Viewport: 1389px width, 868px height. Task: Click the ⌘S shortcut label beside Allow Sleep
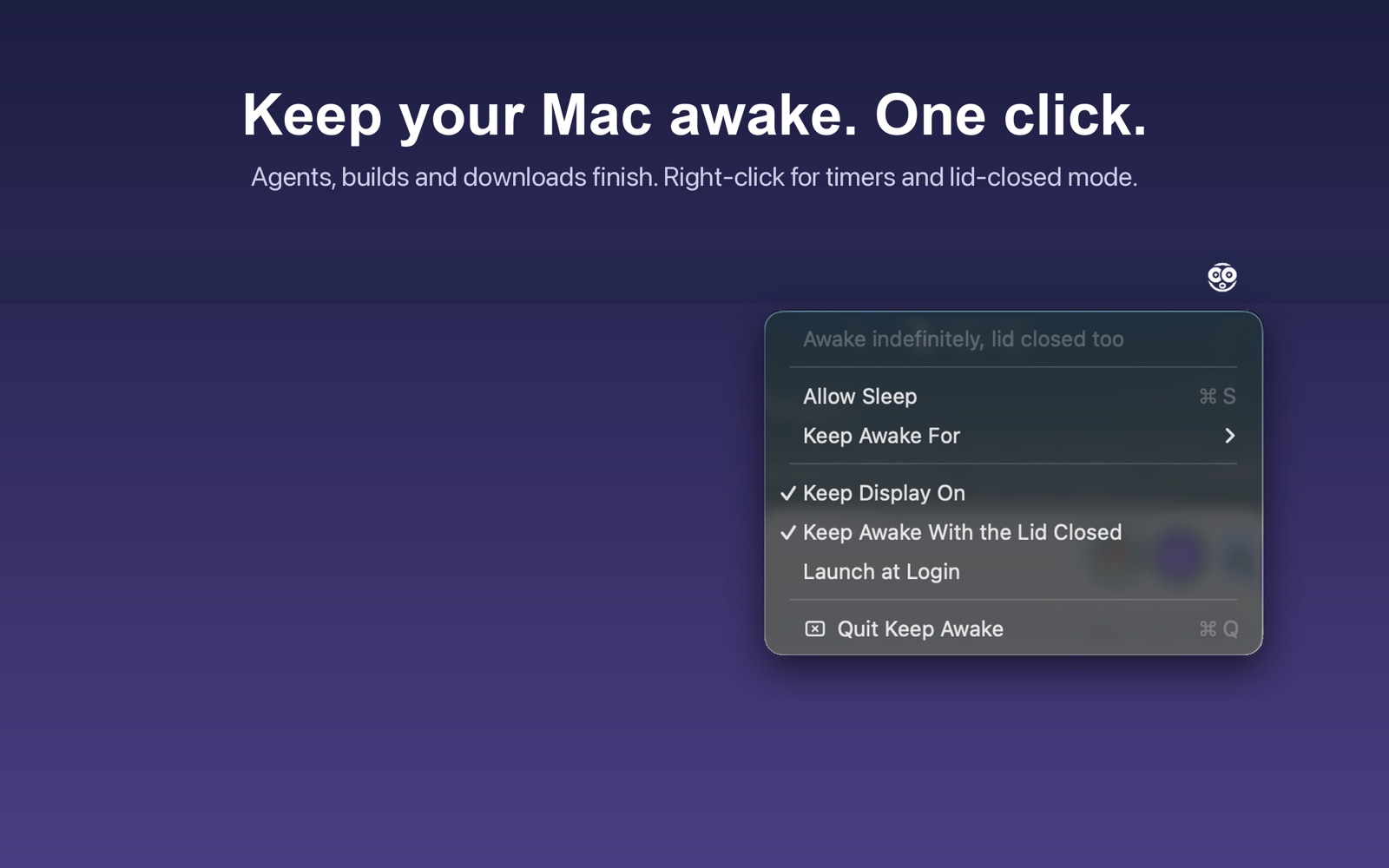point(1217,397)
